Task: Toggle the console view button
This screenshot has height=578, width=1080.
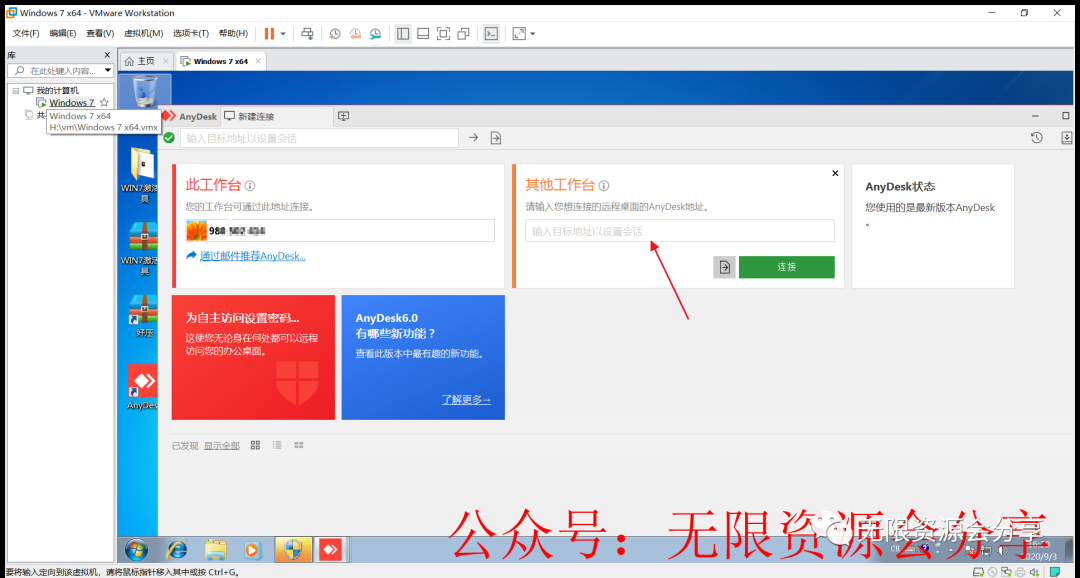Action: coord(491,33)
